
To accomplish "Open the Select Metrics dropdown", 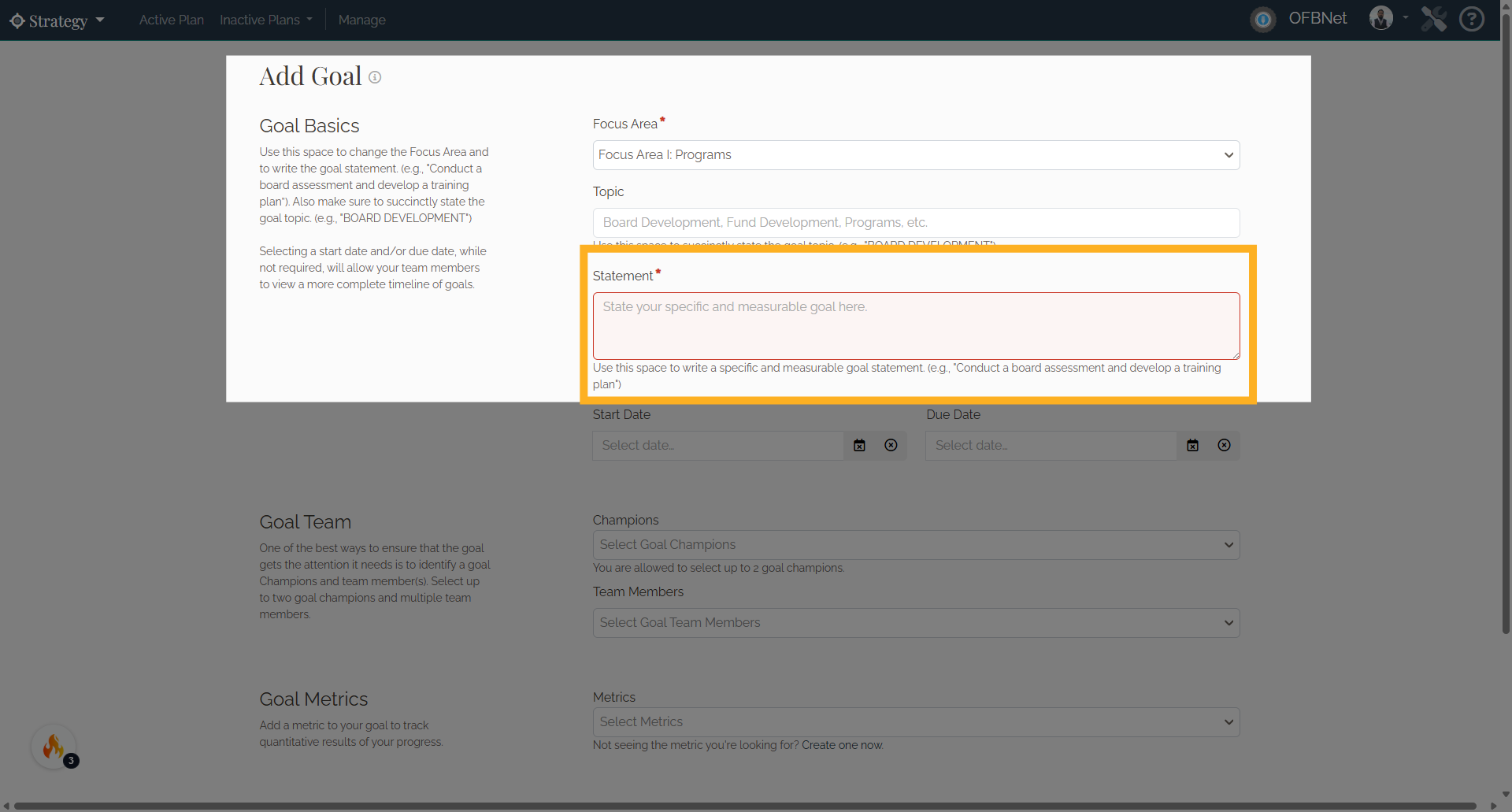I will (916, 722).
